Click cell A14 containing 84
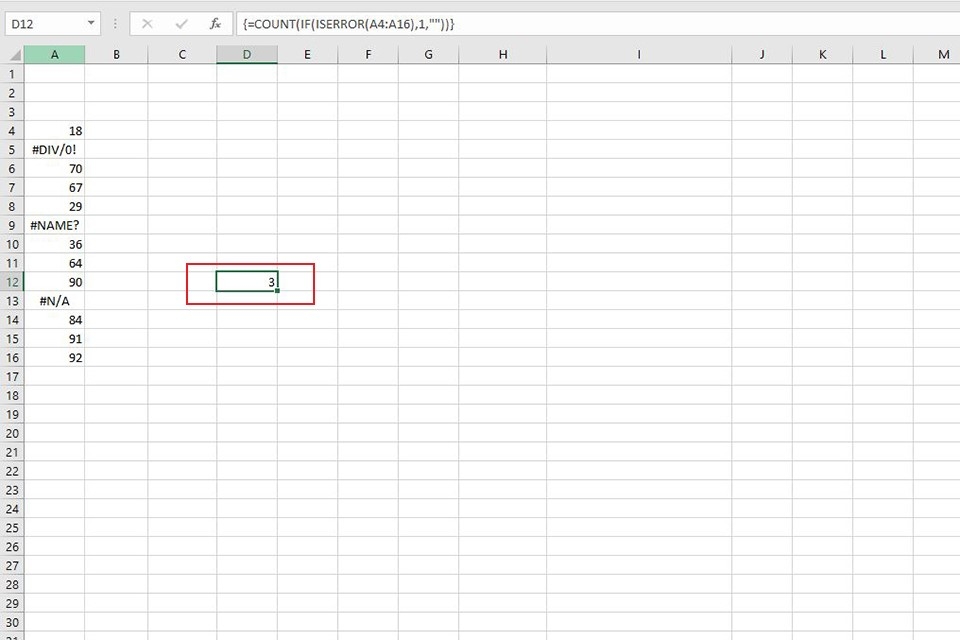960x640 pixels. [54, 320]
